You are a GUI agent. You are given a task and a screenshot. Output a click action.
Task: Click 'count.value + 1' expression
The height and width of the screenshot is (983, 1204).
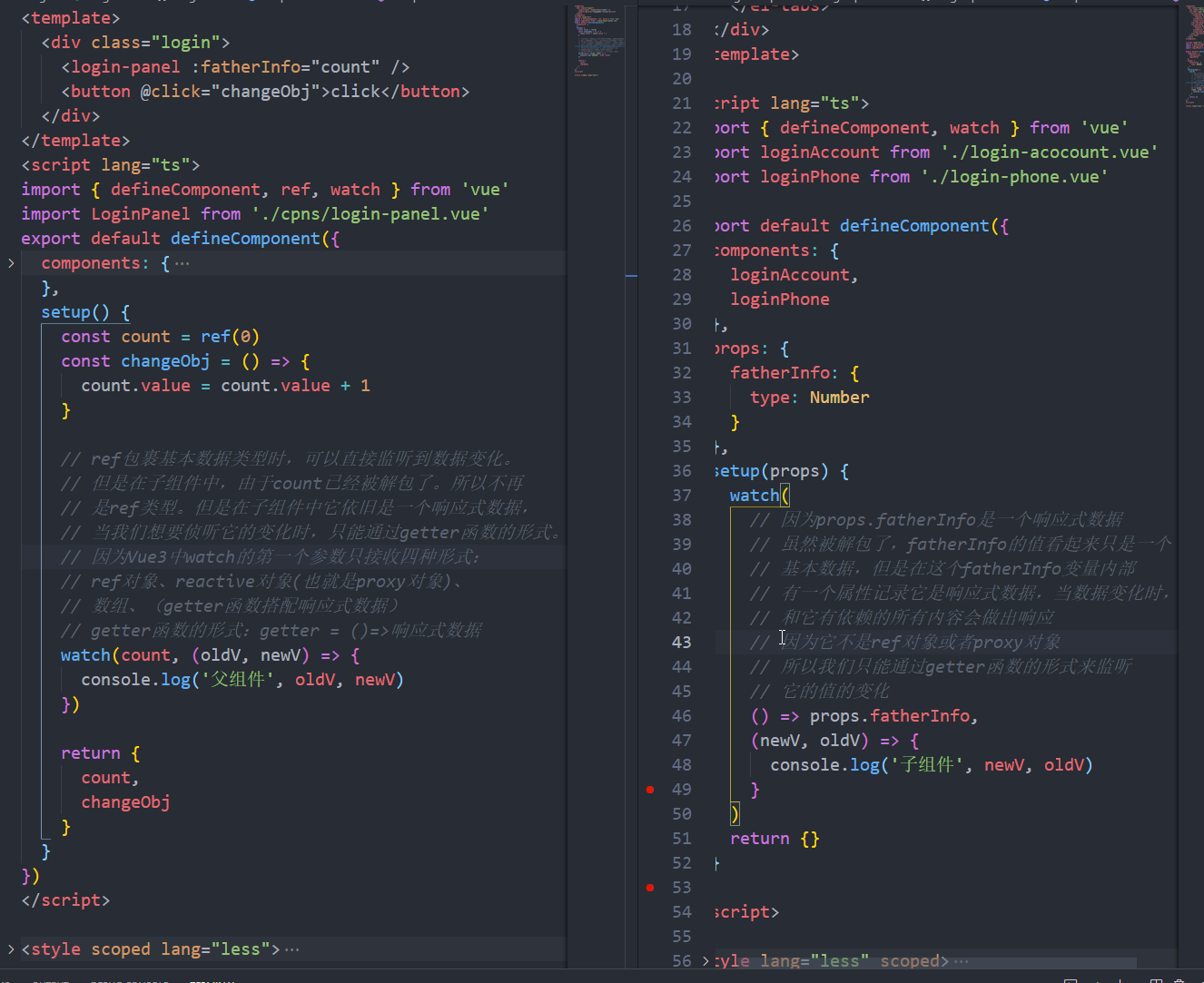click(x=295, y=386)
